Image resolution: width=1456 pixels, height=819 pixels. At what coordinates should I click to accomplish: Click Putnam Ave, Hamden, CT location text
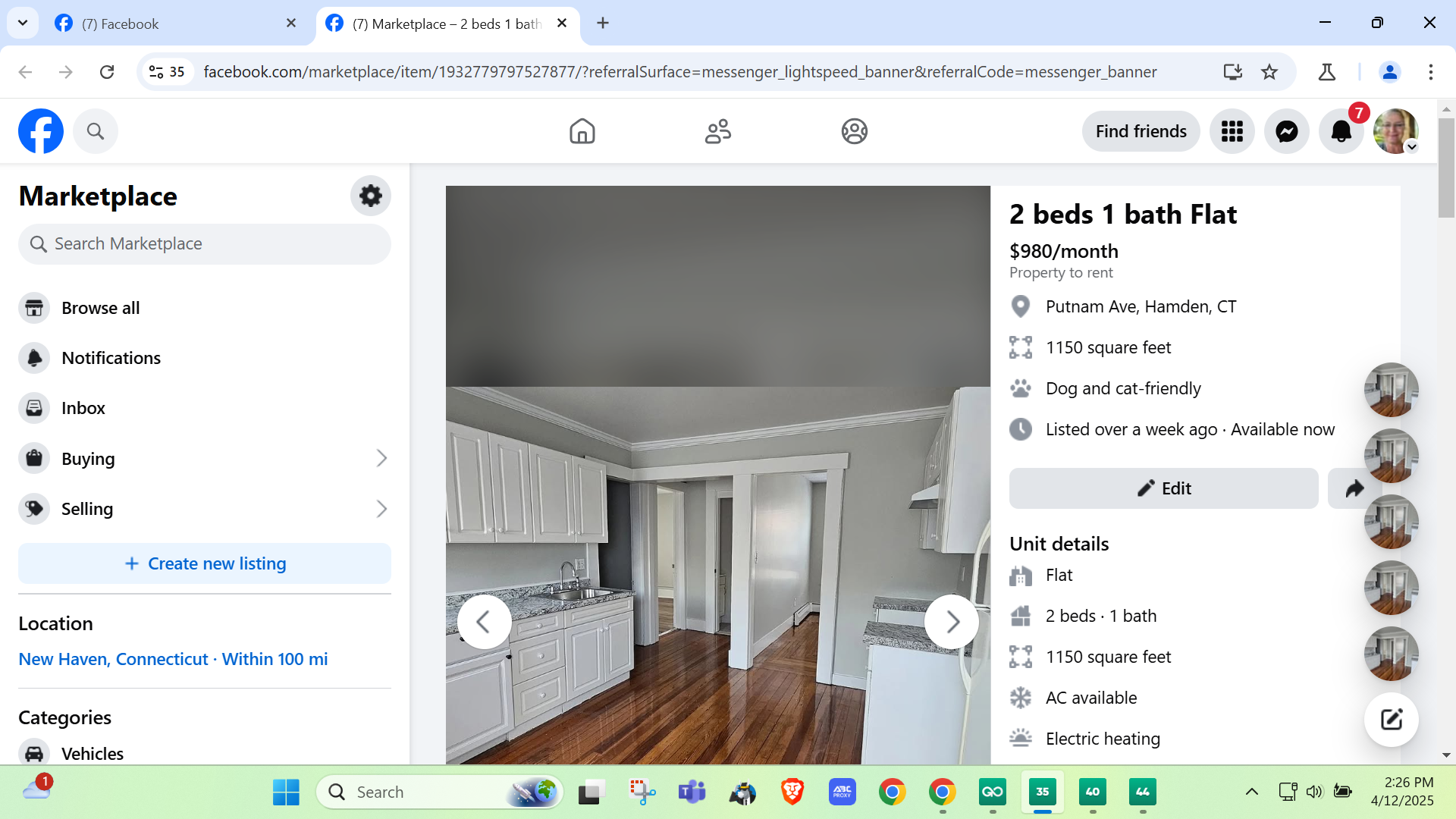click(x=1141, y=306)
